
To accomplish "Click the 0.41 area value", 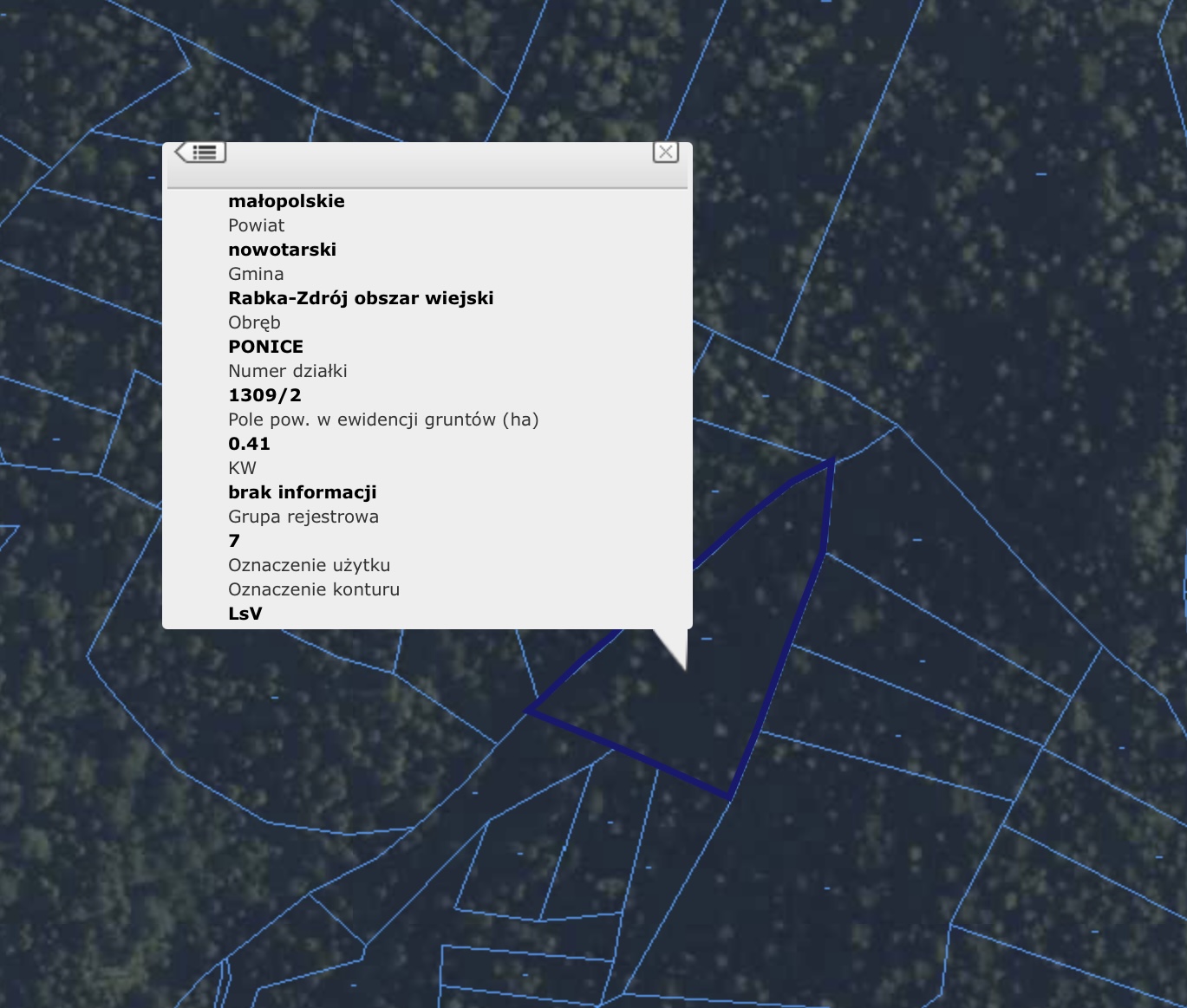I will click(249, 444).
